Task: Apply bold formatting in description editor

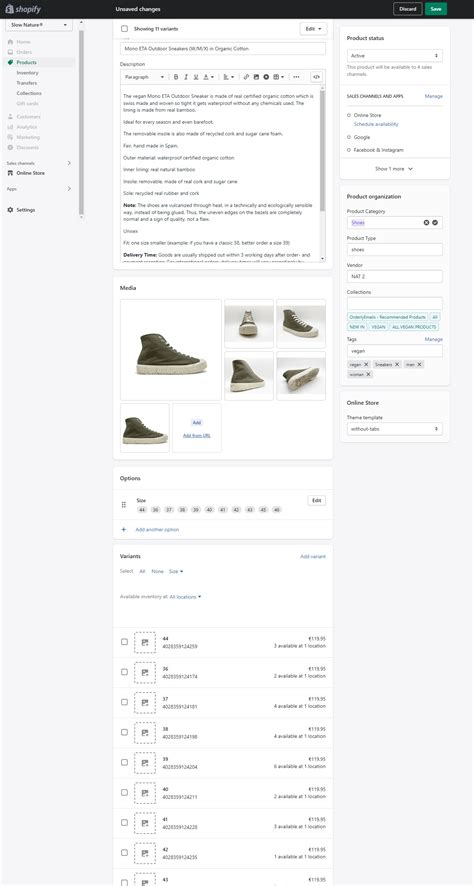Action: click(x=176, y=77)
